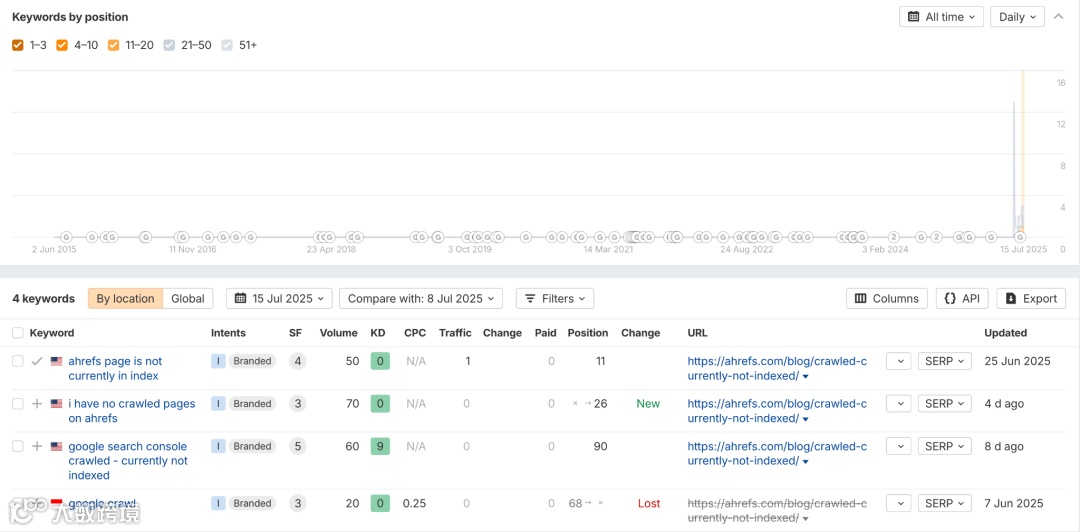Click the US flag in the 'google search console' row
Image resolution: width=1080 pixels, height=532 pixels.
pyautogui.click(x=56, y=447)
